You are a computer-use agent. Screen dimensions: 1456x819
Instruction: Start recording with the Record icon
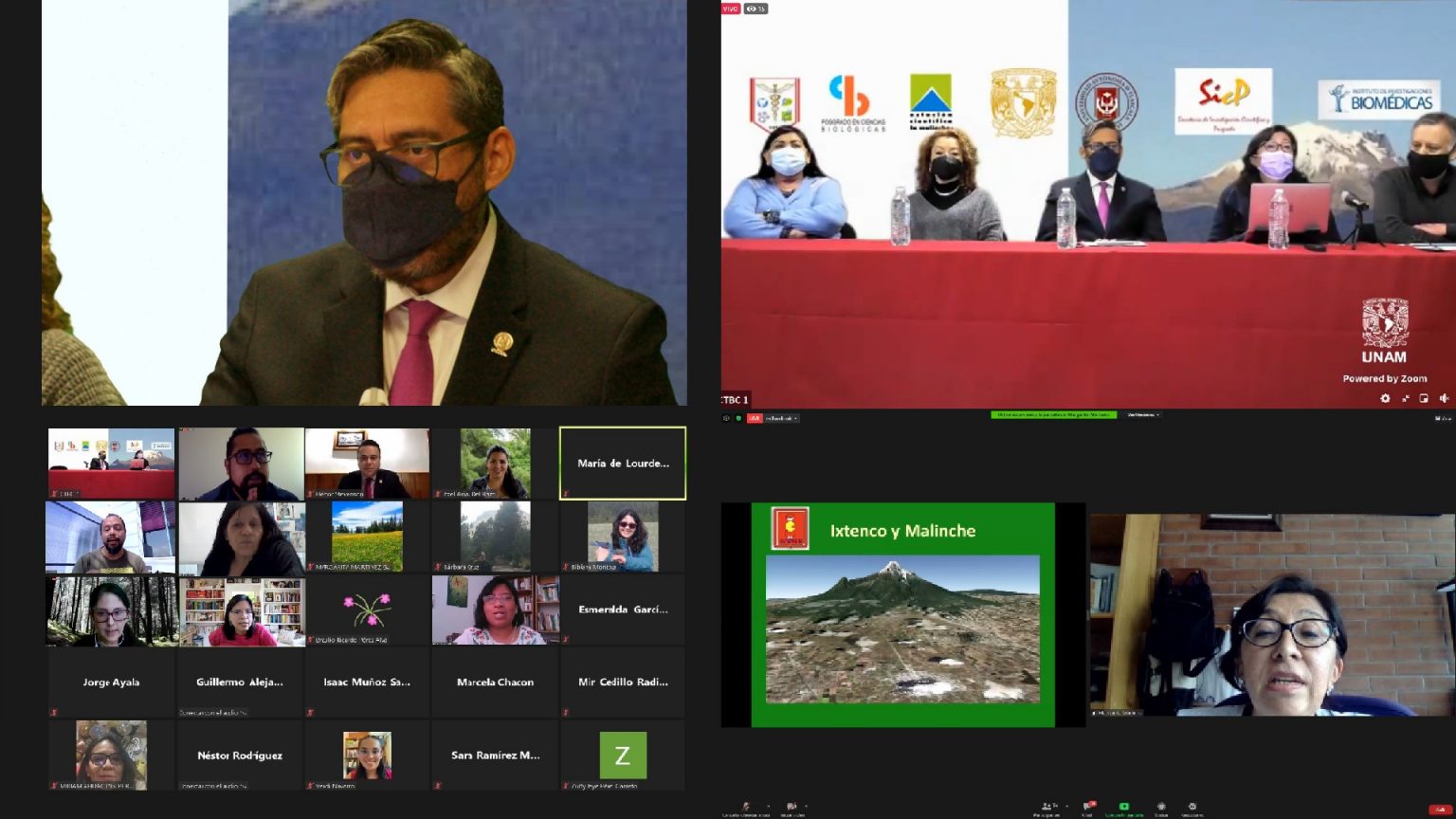(1160, 805)
